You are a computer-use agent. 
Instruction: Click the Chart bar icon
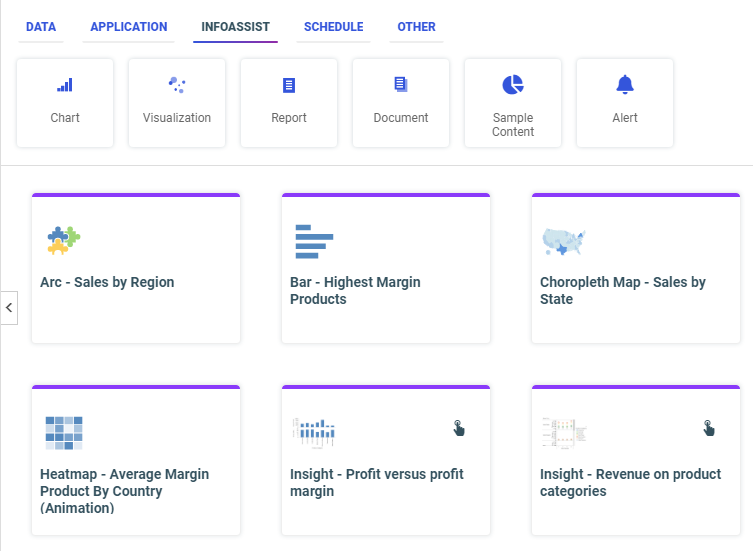point(65,86)
